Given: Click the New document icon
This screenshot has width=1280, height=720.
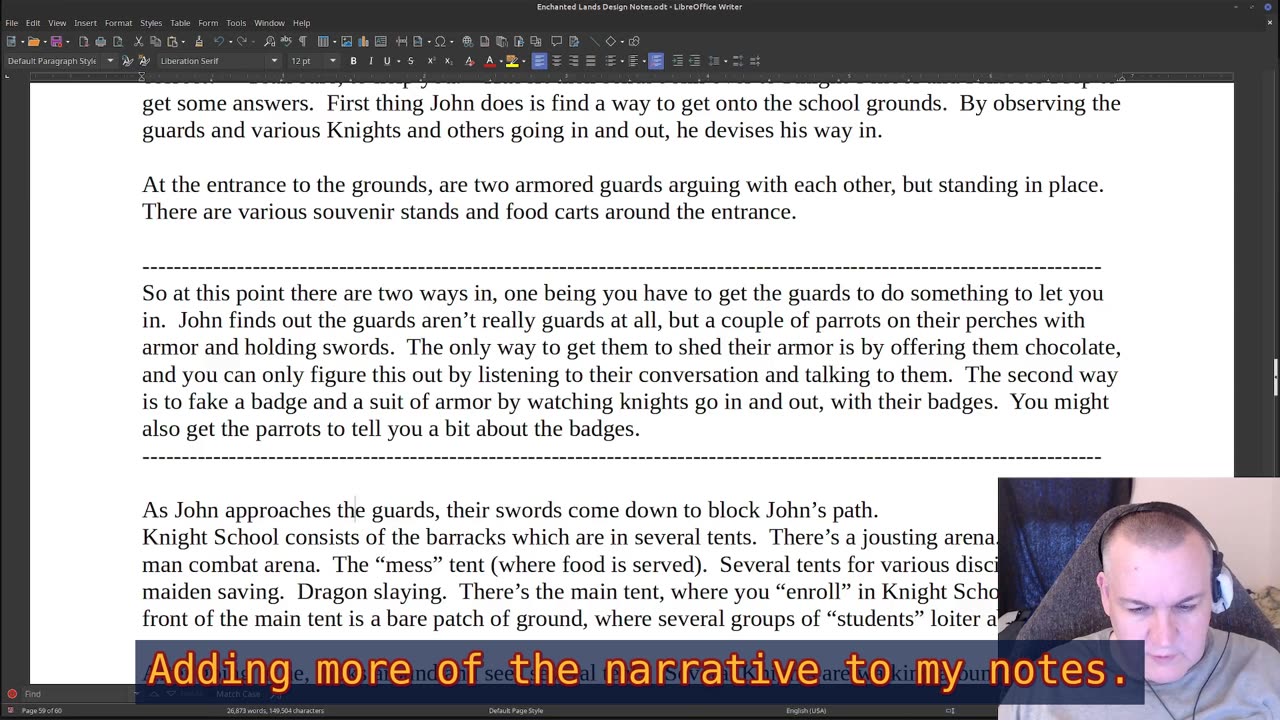Looking at the screenshot, I should click(11, 41).
